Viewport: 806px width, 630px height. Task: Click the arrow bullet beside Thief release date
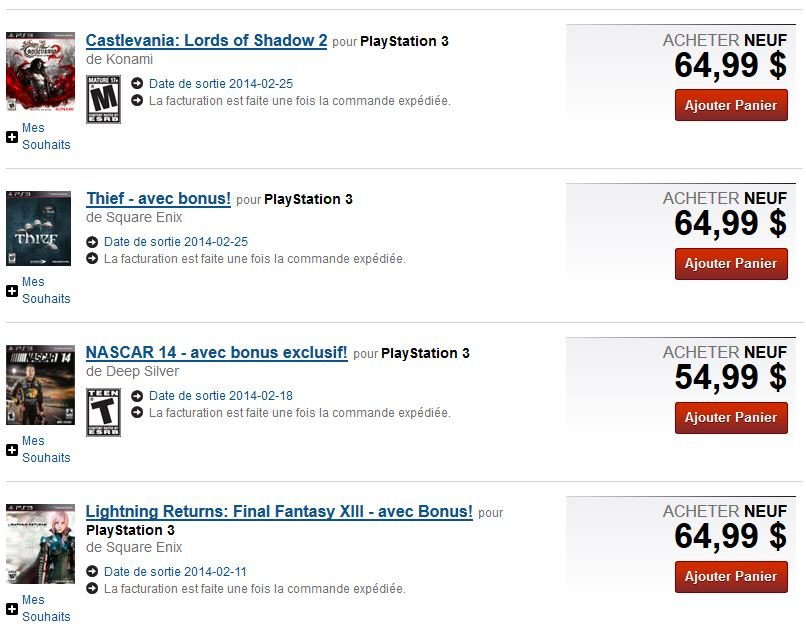coord(92,242)
